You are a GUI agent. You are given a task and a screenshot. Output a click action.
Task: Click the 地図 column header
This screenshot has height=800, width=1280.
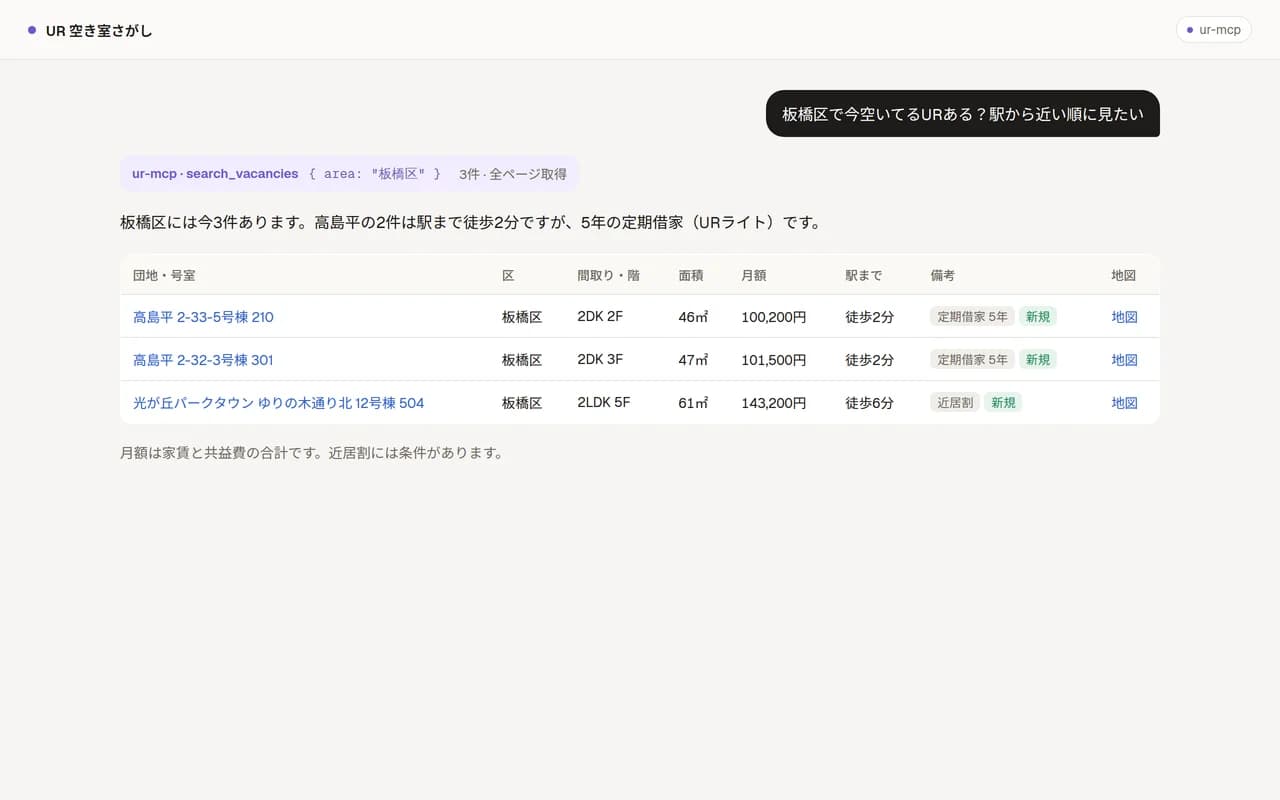[1124, 275]
